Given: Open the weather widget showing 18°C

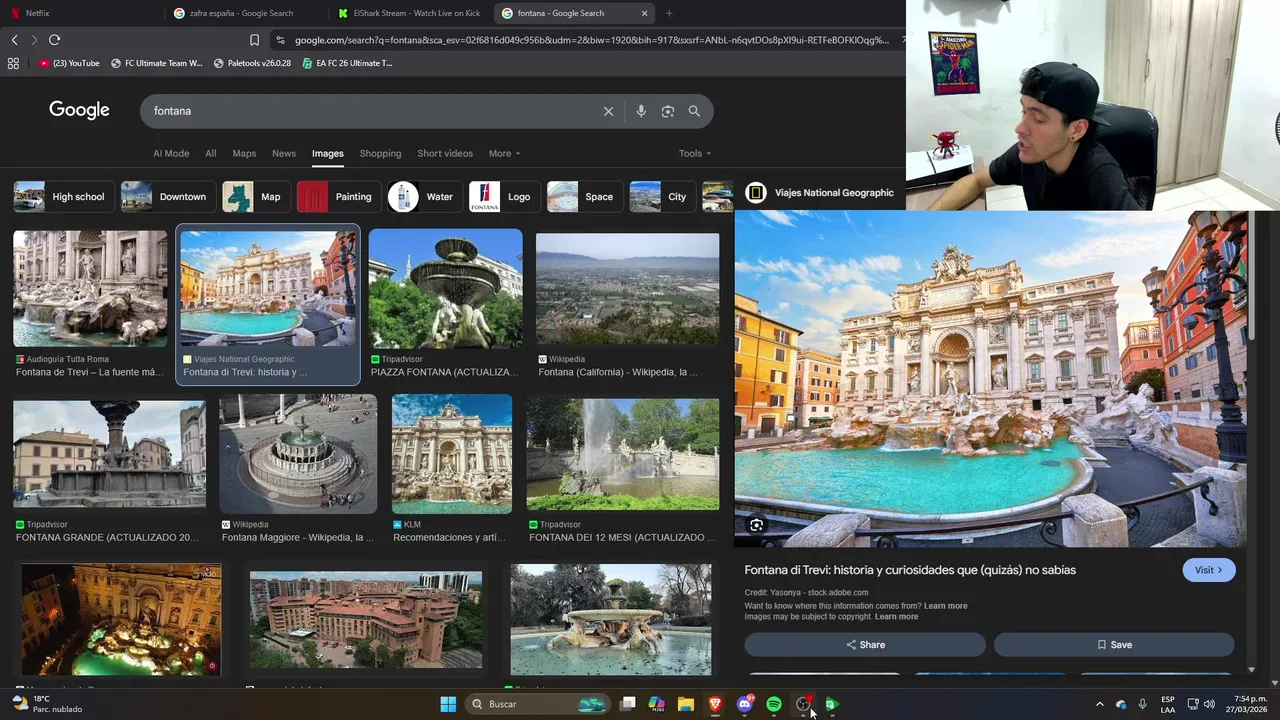Looking at the screenshot, I should pos(47,704).
